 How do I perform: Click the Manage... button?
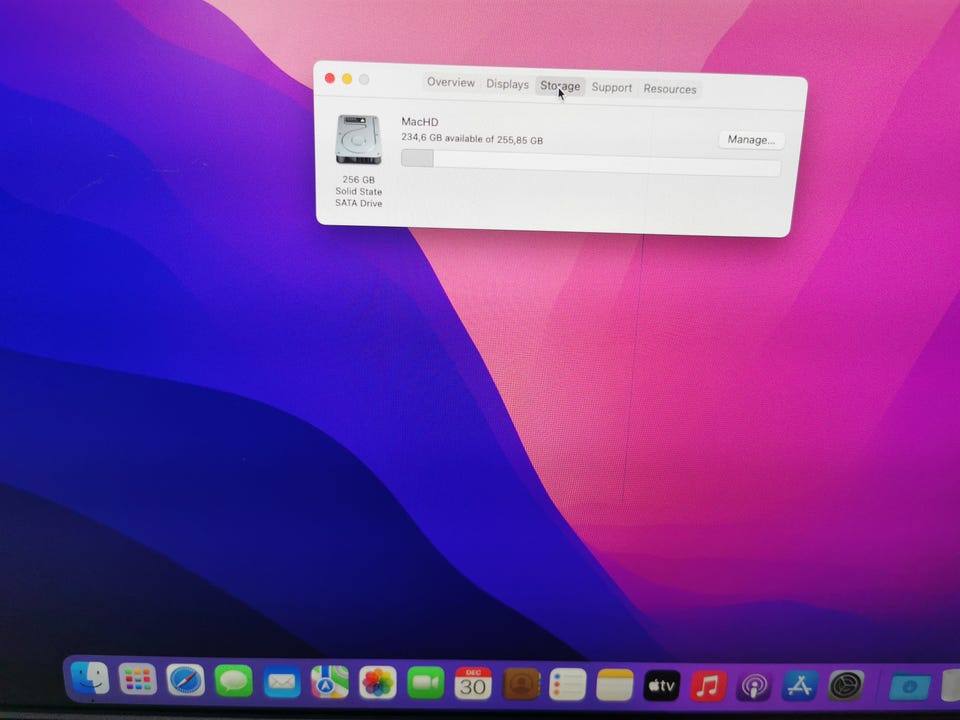click(751, 140)
